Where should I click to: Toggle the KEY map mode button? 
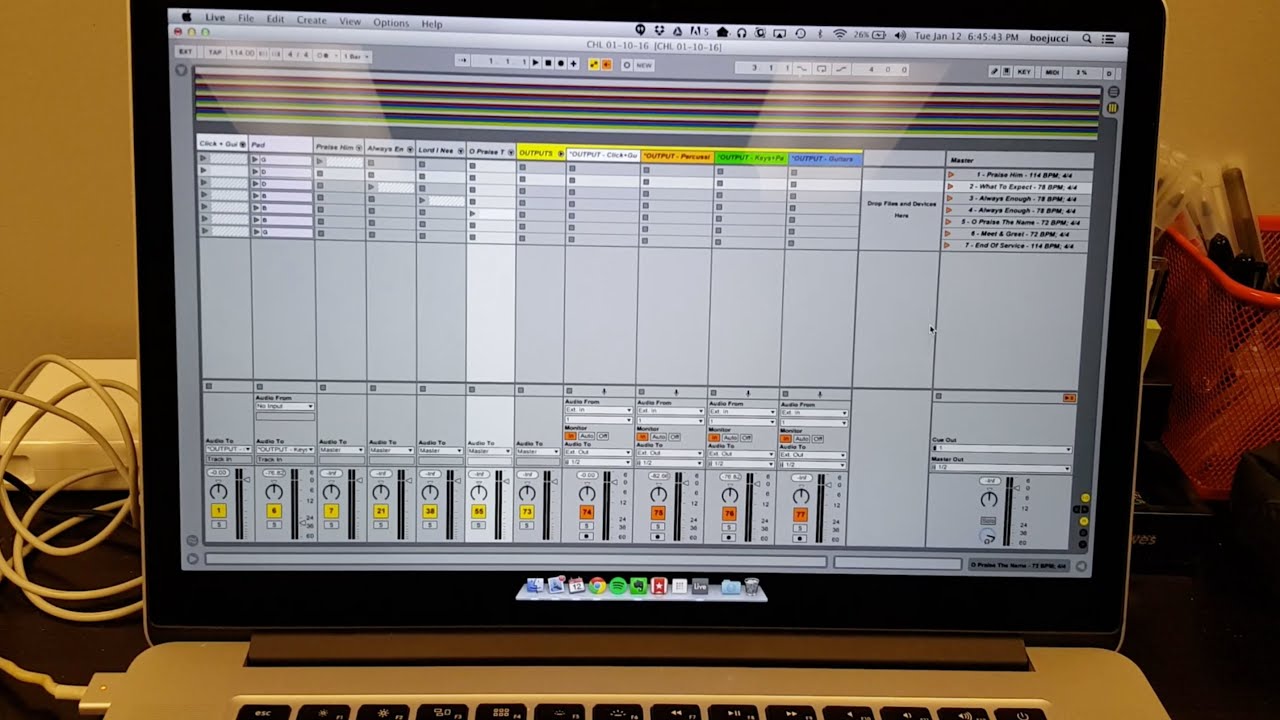coord(1024,72)
